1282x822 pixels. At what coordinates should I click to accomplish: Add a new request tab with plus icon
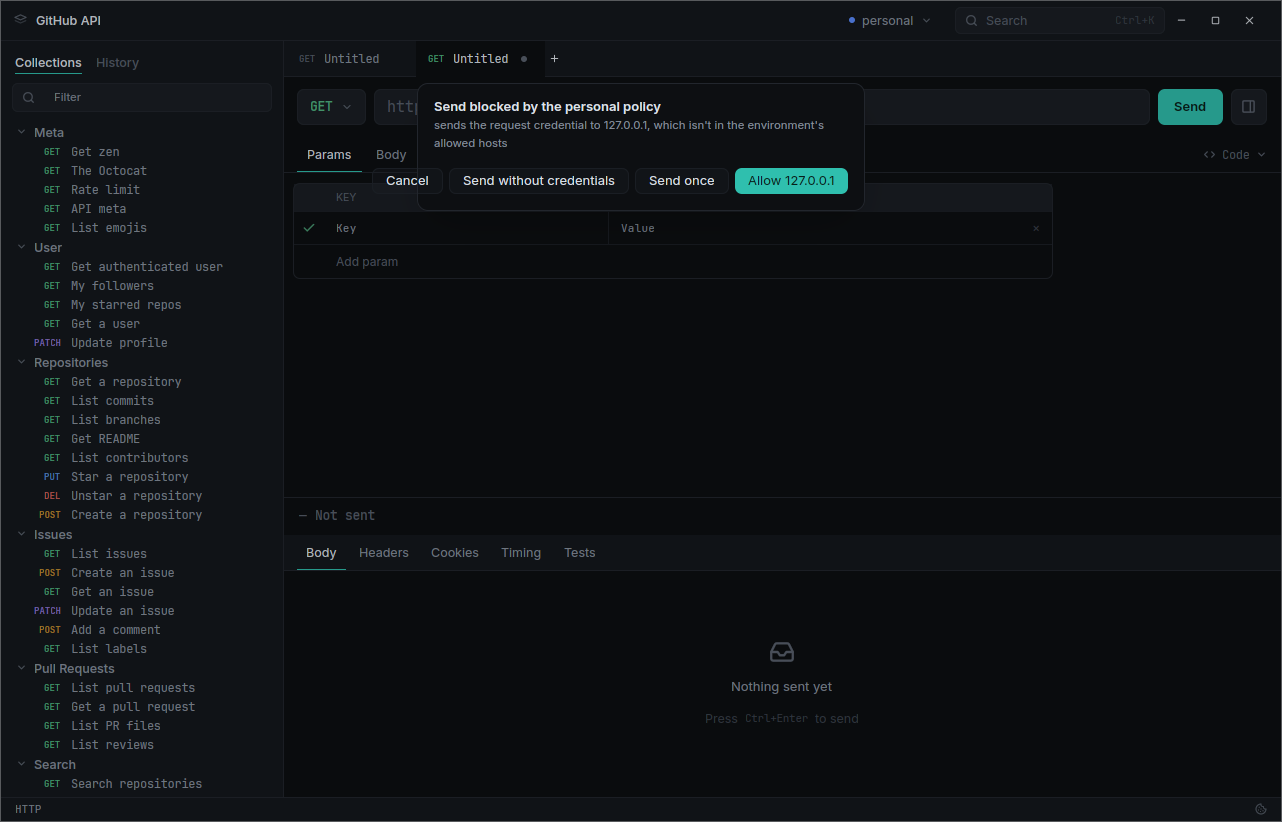[x=555, y=59]
